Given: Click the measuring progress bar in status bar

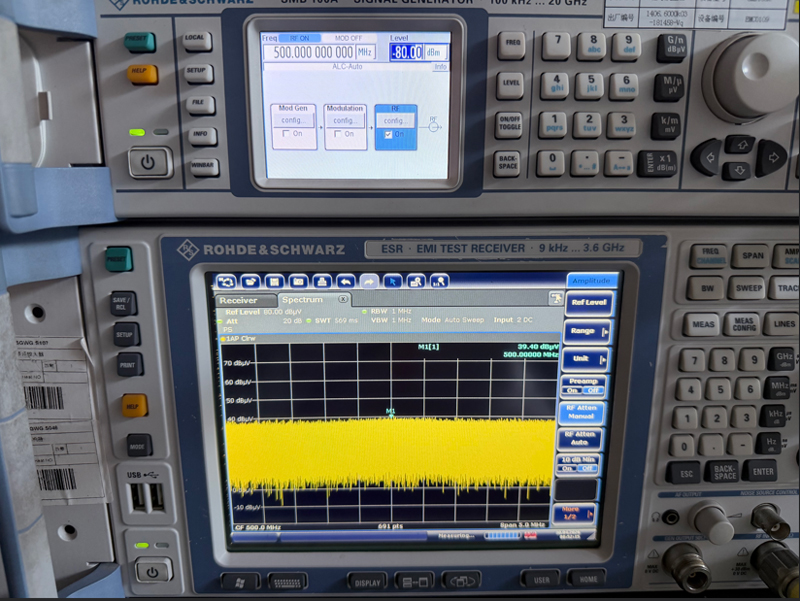Looking at the screenshot, I should (502, 536).
